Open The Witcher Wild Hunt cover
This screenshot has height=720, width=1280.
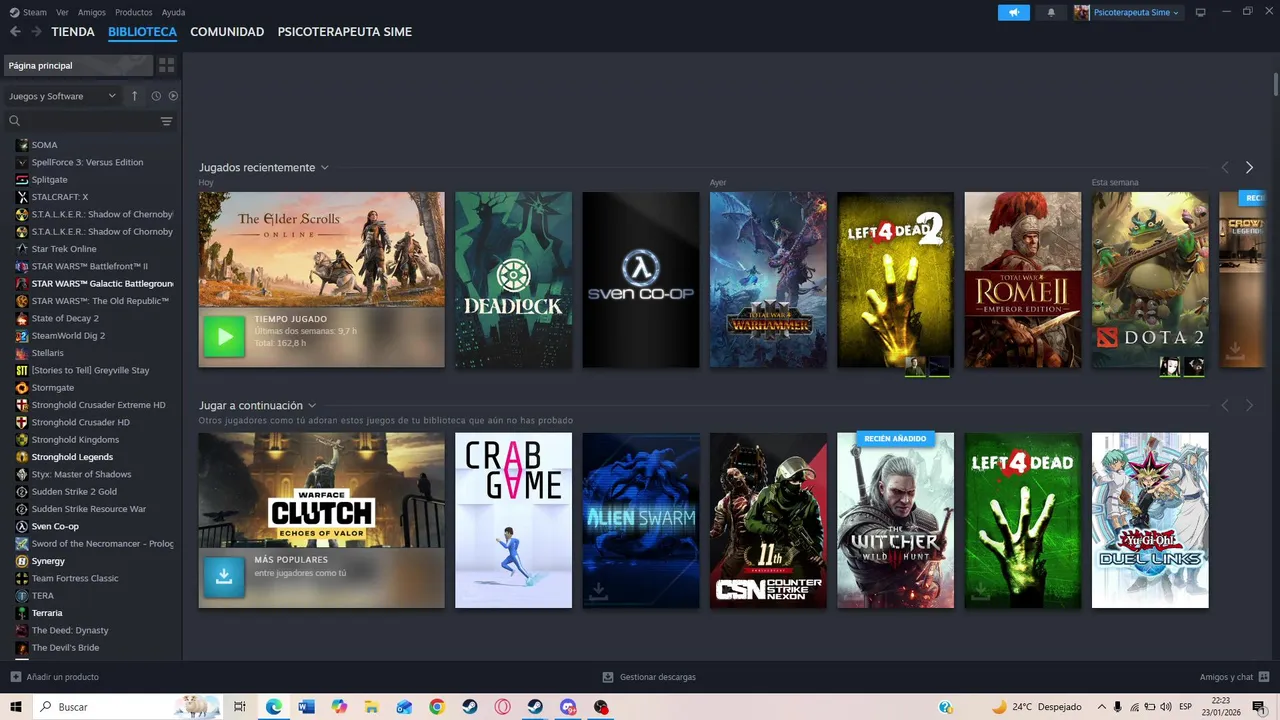pyautogui.click(x=895, y=520)
